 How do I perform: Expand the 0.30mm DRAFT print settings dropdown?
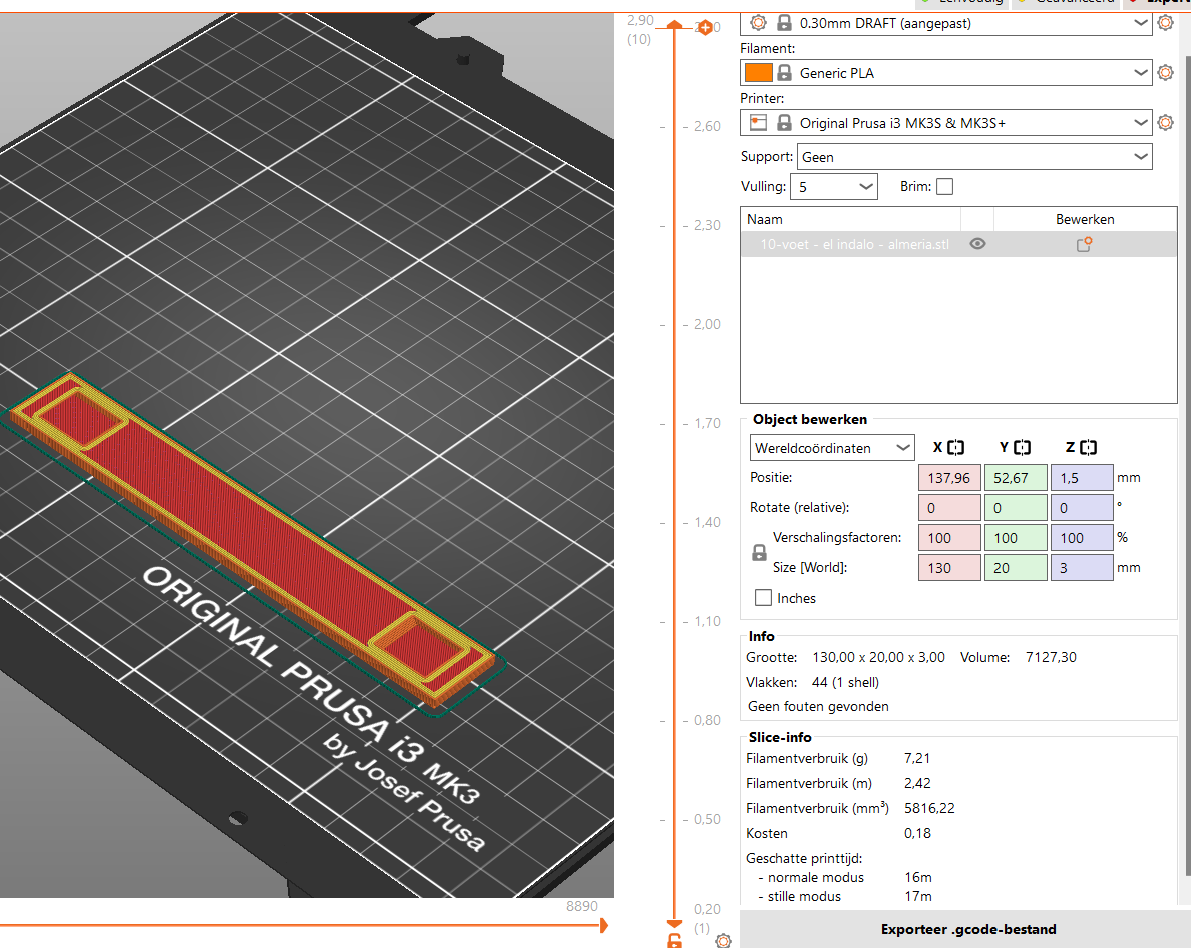point(1140,23)
